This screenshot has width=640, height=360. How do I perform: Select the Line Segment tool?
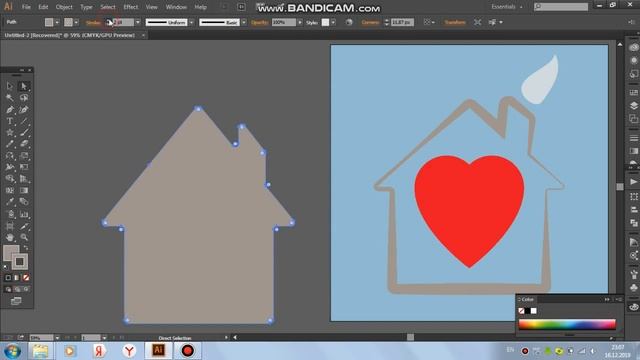(24, 121)
